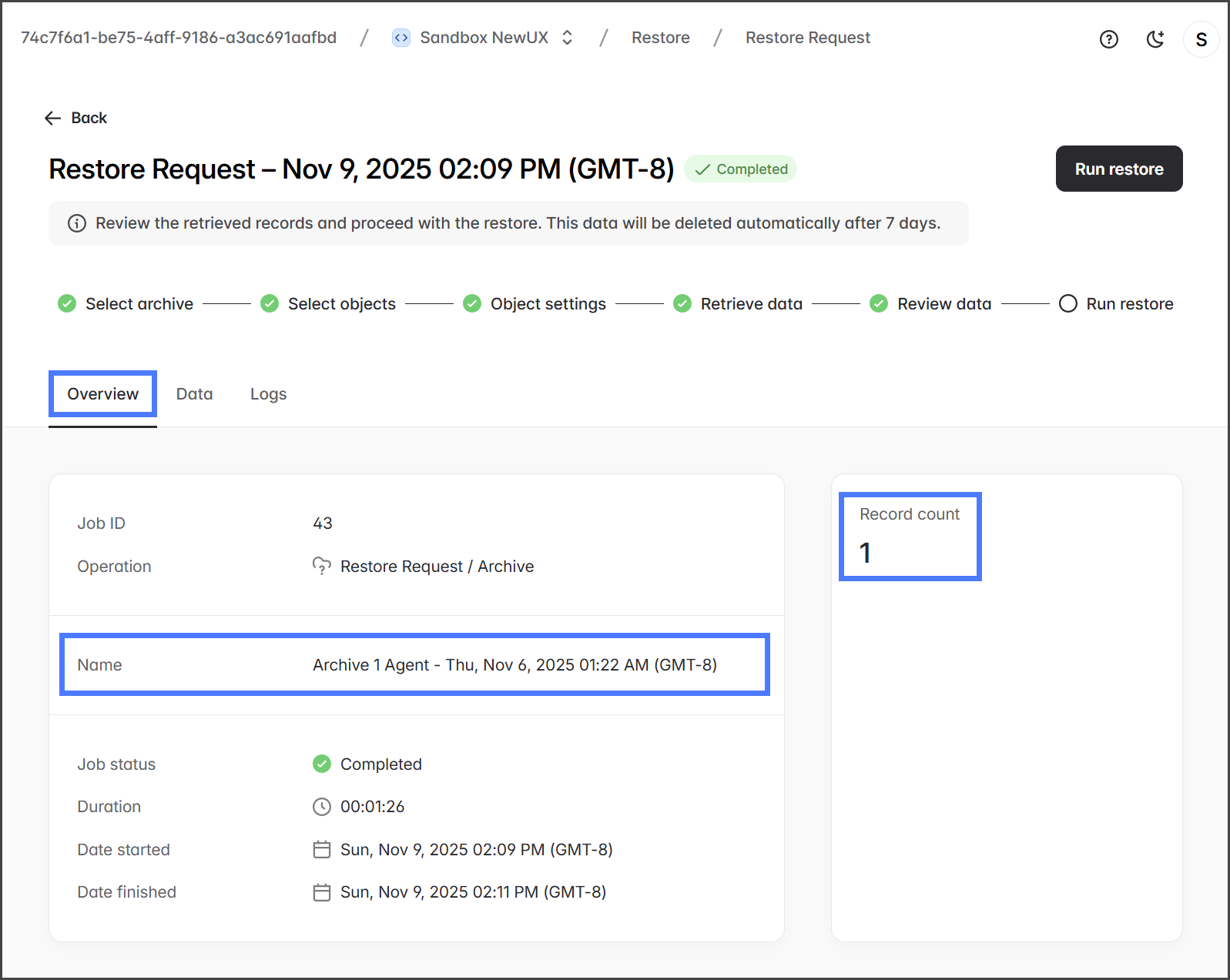Click the Date finished calendar icon
This screenshot has width=1230, height=980.
coord(321,892)
